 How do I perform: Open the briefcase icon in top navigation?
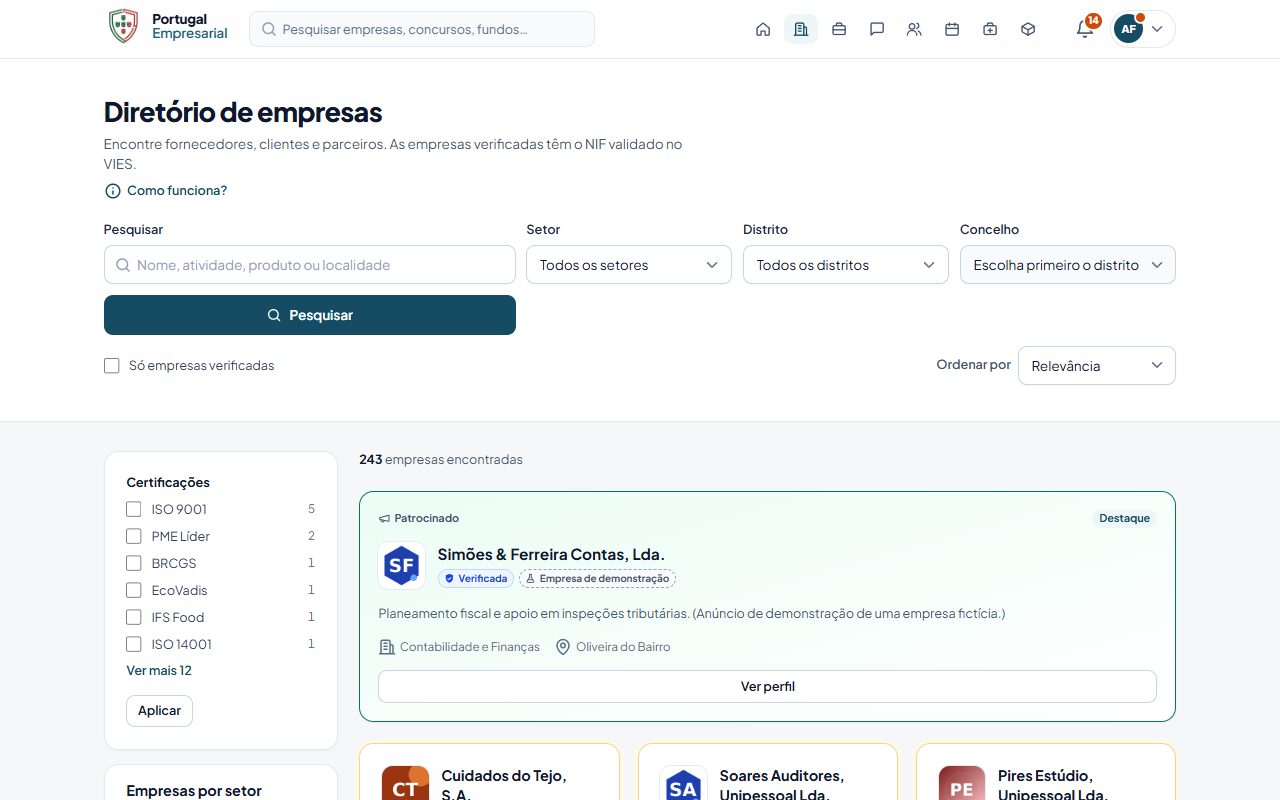[839, 29]
